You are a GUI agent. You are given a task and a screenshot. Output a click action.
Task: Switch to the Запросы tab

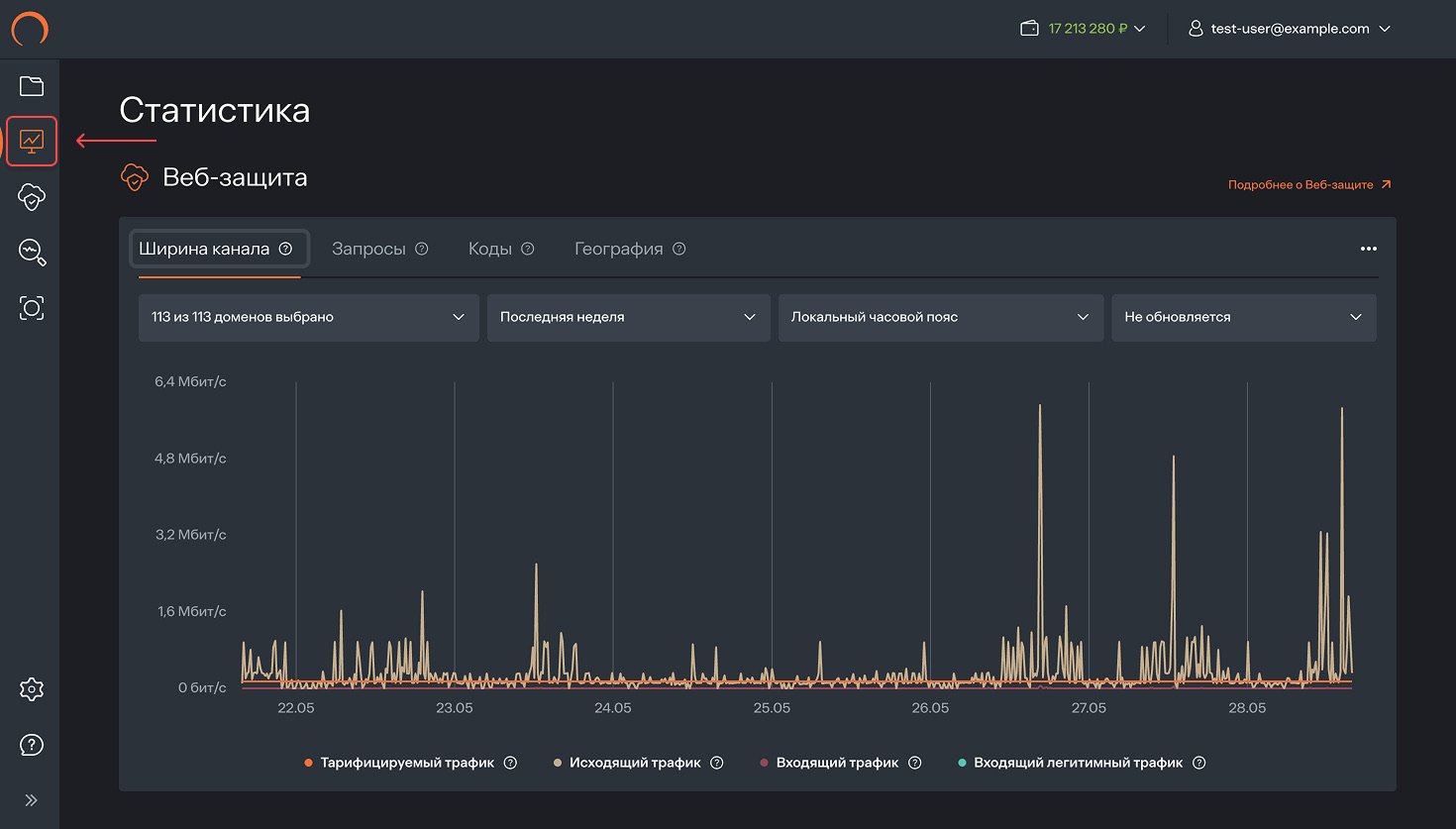pyautogui.click(x=368, y=249)
